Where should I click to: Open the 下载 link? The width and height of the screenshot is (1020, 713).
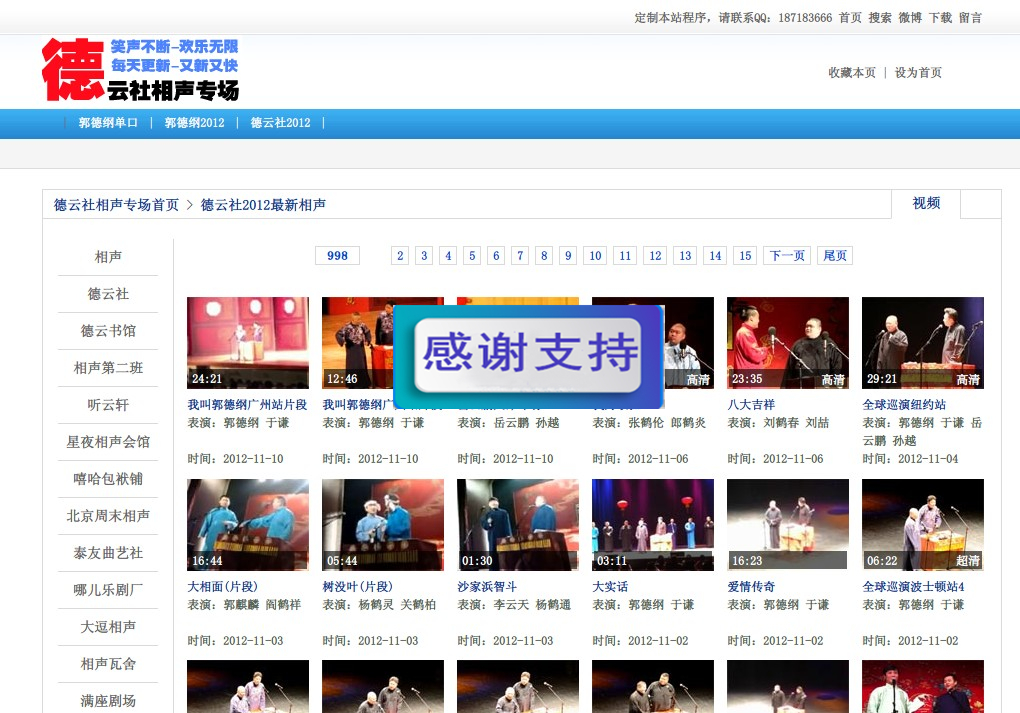(x=940, y=18)
